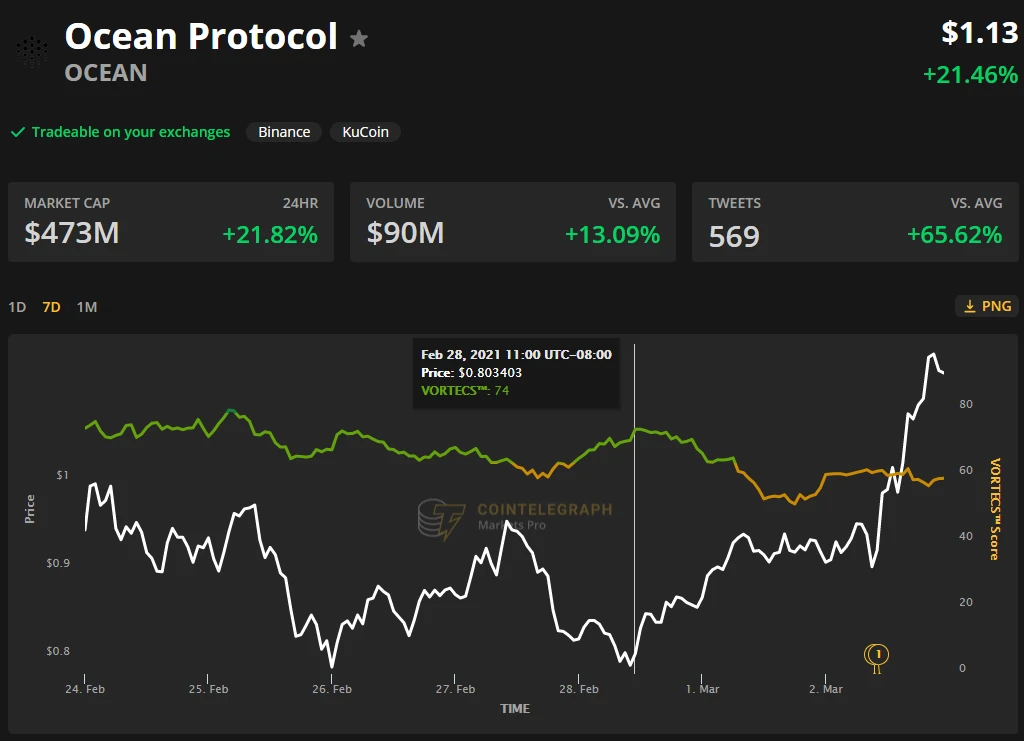Screen dimensions: 1024x741
Task: Click VS. AVG label in tweets card
Action: (976, 203)
